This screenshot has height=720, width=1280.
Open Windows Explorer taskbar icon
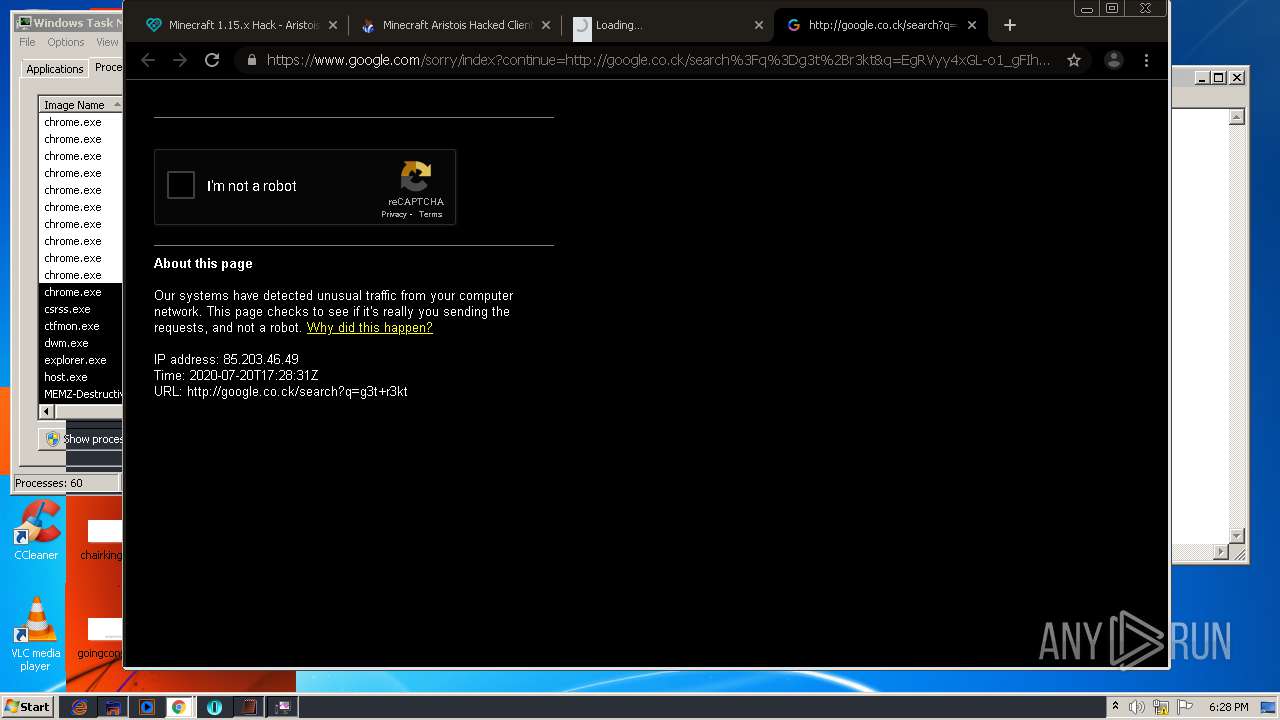pyautogui.click(x=113, y=707)
